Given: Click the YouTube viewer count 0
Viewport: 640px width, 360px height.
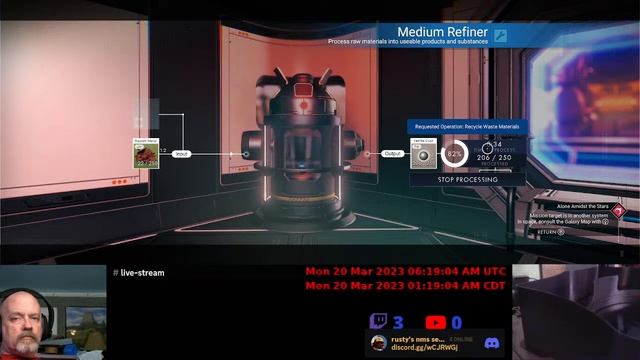Looking at the screenshot, I should [457, 323].
